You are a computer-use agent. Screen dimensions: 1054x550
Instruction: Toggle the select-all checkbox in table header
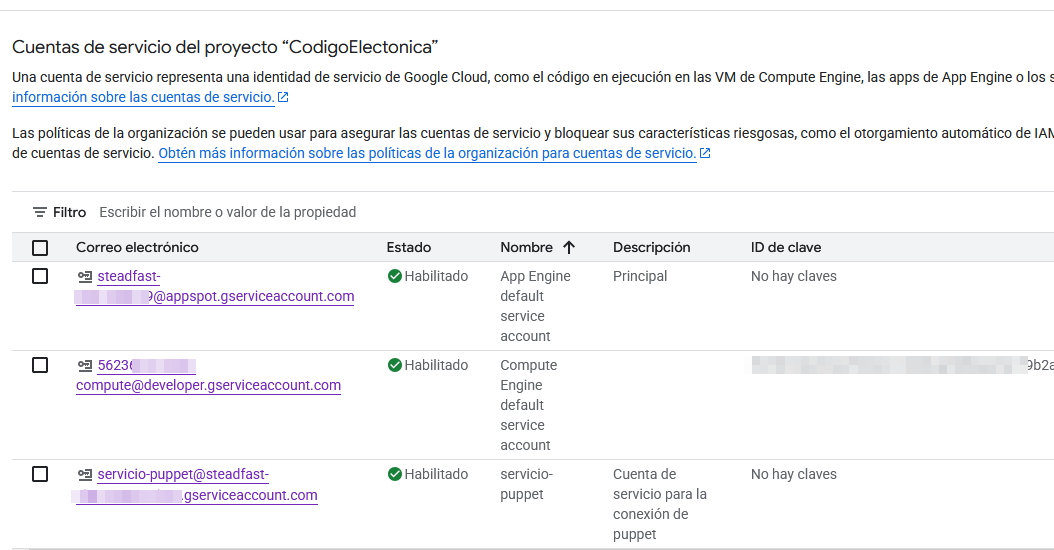[x=40, y=248]
